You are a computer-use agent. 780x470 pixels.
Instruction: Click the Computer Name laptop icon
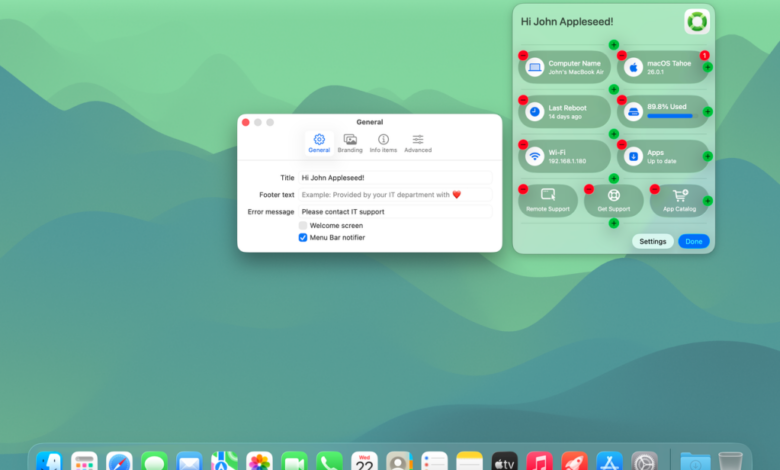click(x=535, y=67)
